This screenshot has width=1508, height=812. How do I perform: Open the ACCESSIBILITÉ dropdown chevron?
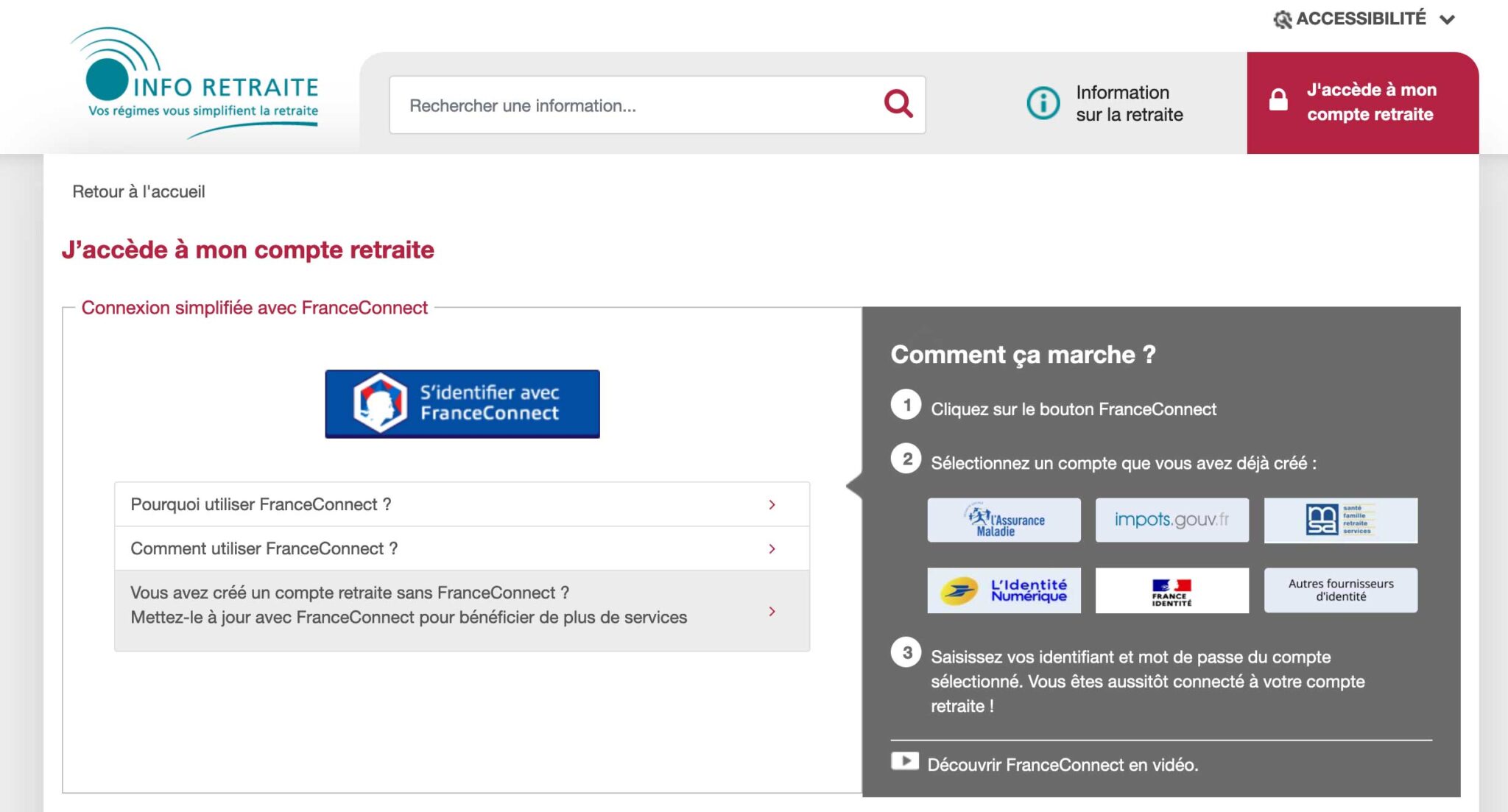pos(1447,20)
